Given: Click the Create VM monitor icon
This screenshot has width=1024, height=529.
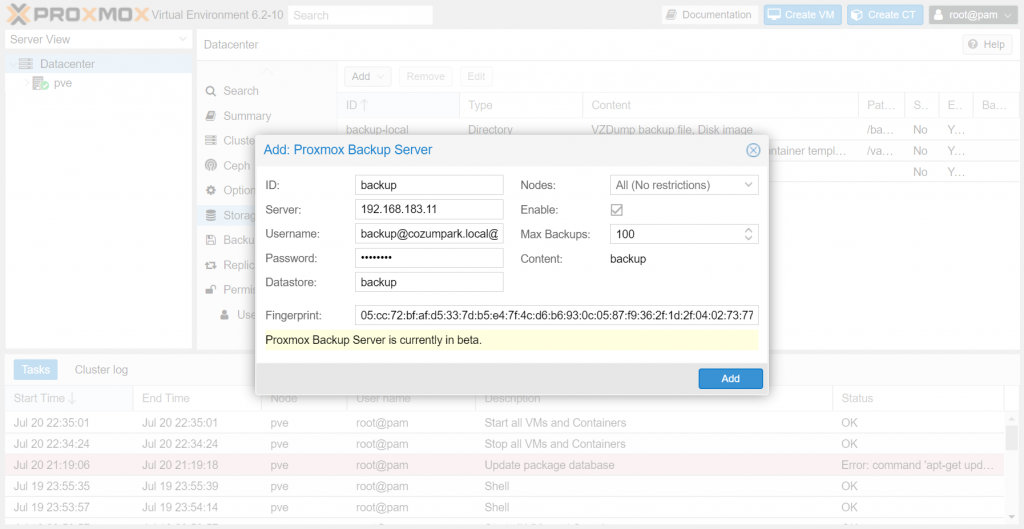Looking at the screenshot, I should (775, 14).
